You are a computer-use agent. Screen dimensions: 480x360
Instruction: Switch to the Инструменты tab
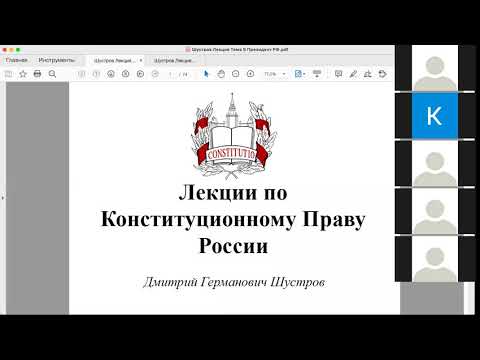[56, 60]
